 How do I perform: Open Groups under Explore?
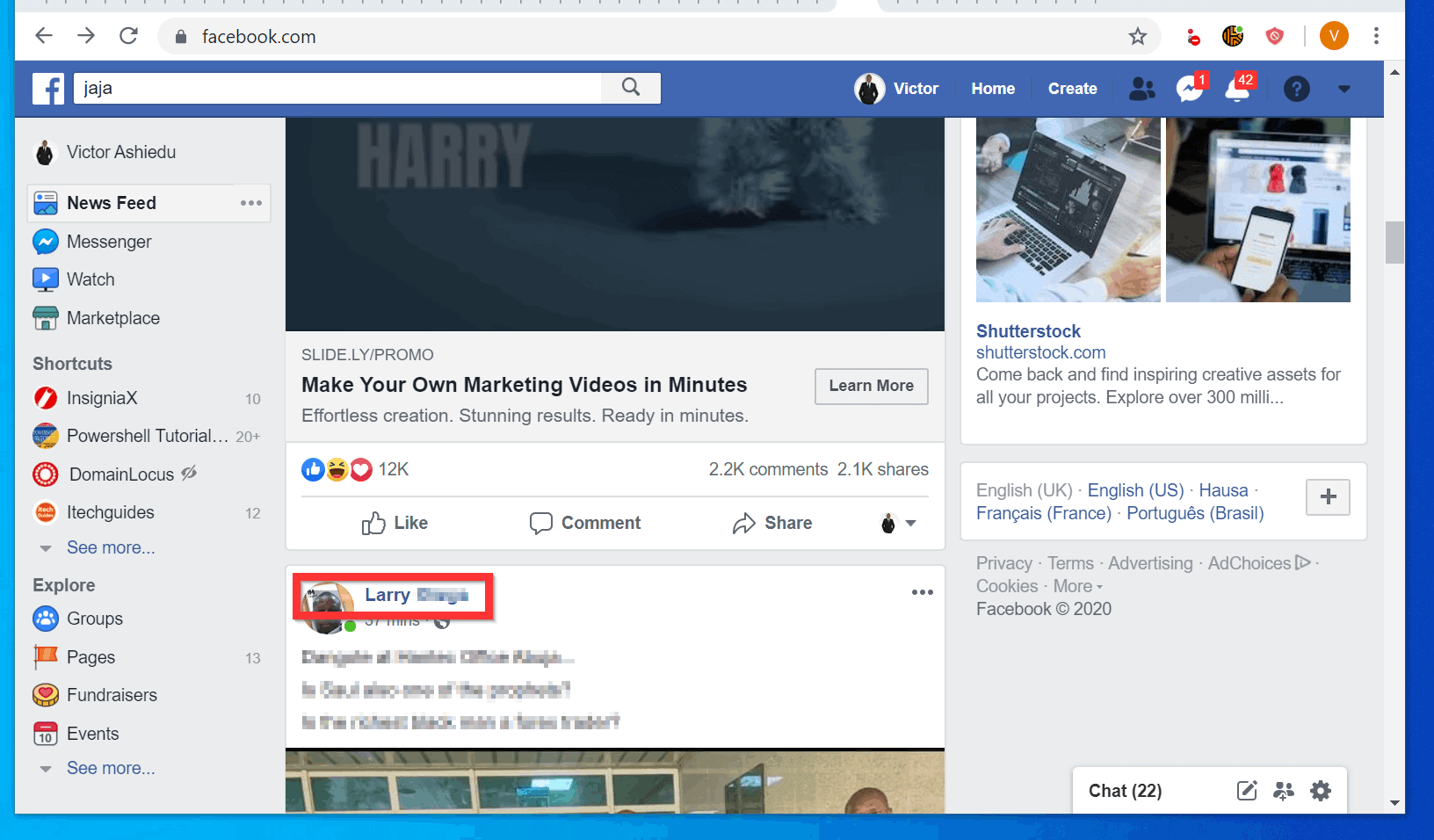[94, 619]
